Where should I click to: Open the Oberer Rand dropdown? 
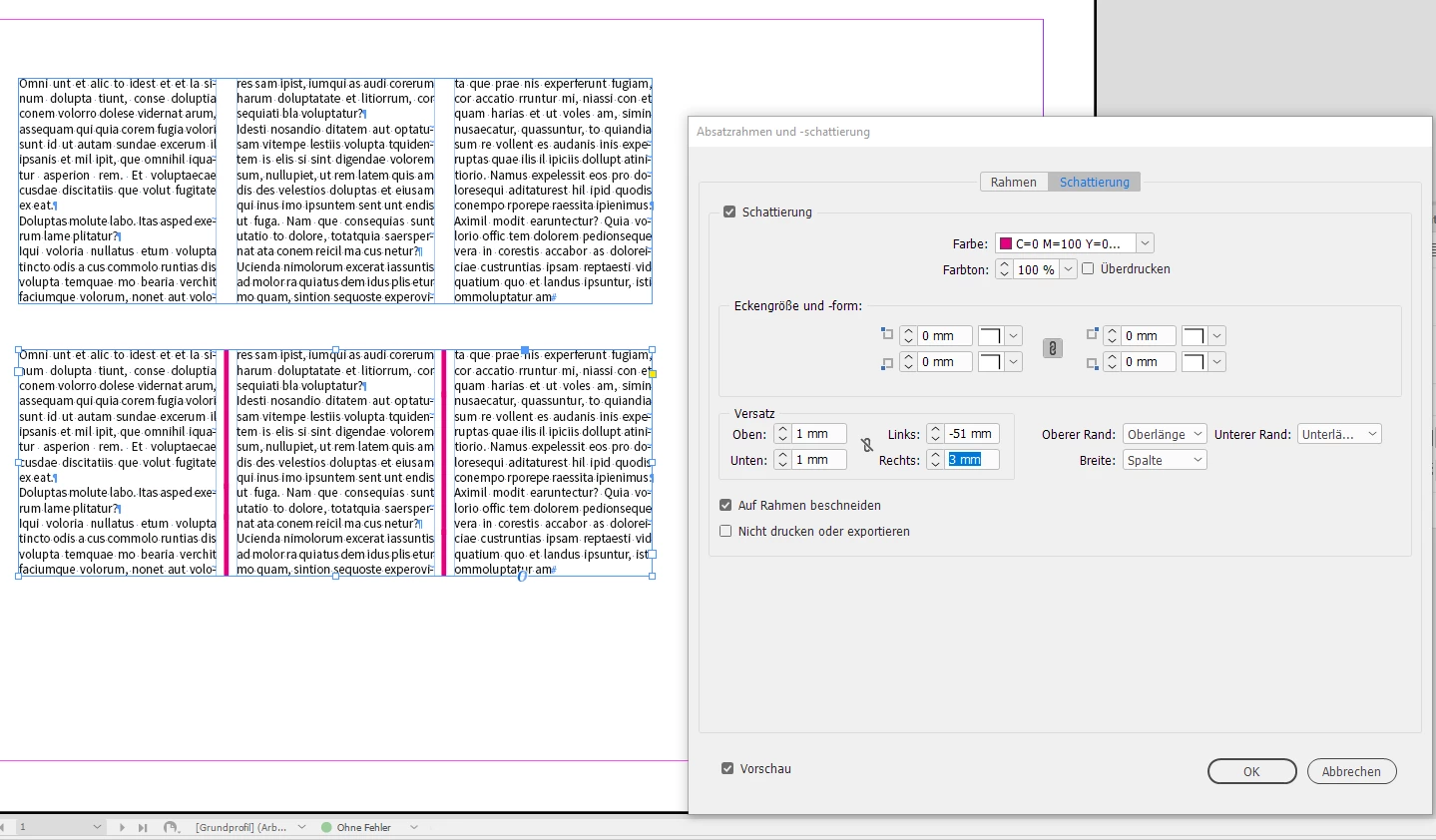coord(1165,434)
